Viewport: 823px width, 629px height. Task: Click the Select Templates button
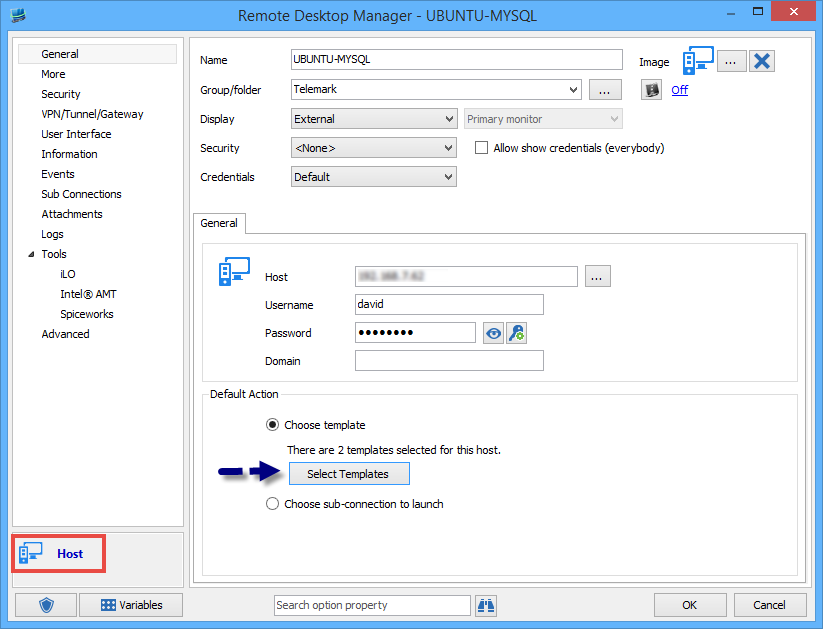(348, 474)
